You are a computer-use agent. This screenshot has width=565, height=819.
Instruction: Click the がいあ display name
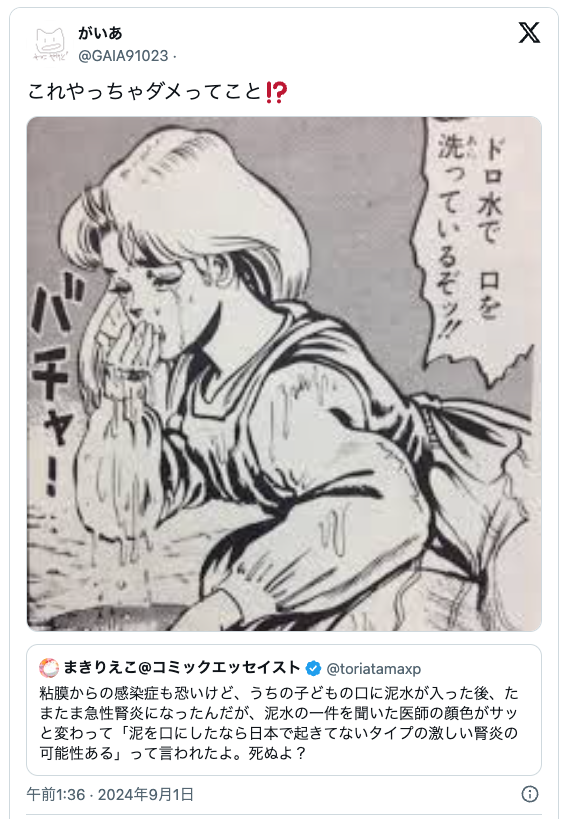tap(100, 33)
